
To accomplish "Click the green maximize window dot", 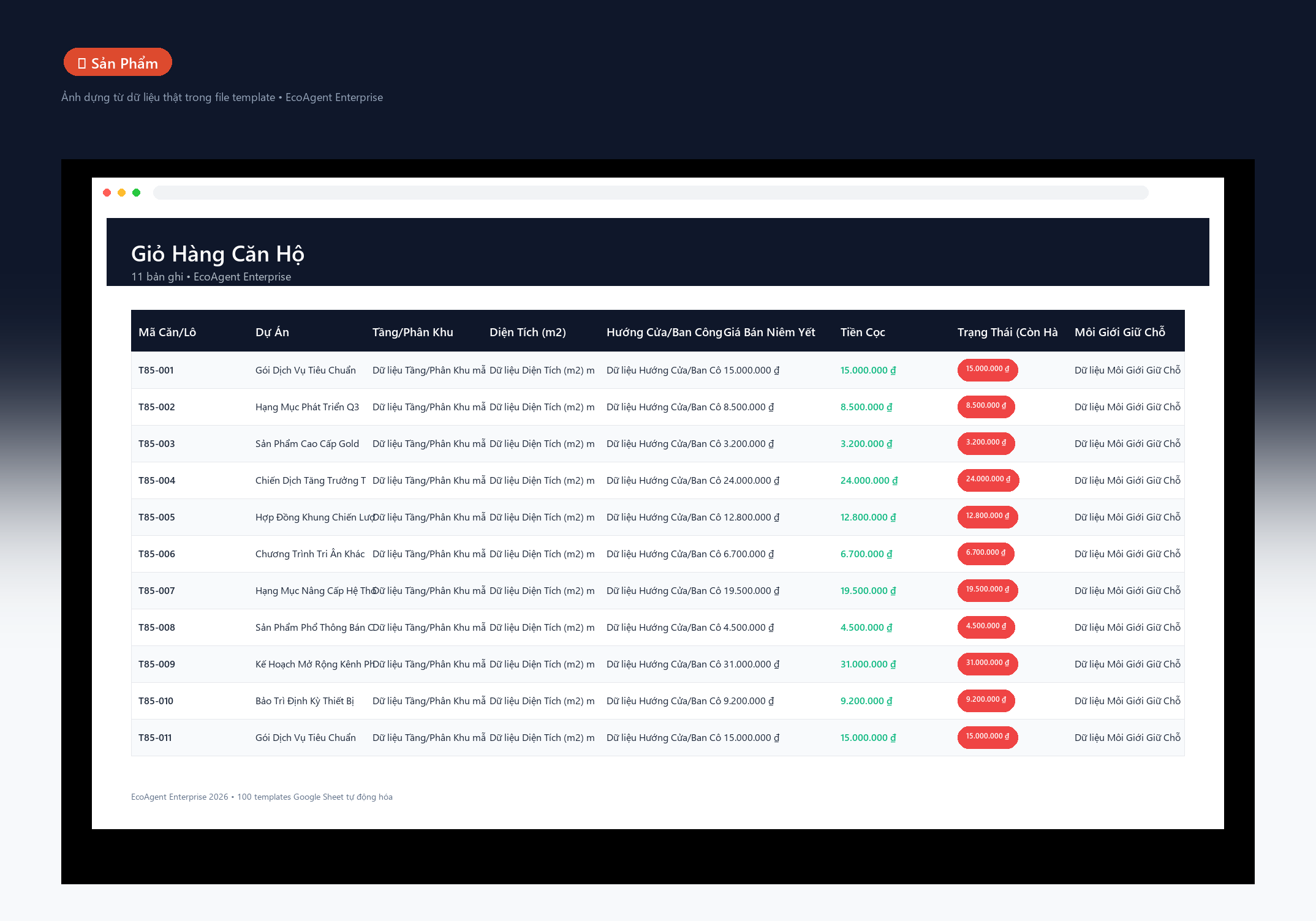I will click(x=137, y=193).
